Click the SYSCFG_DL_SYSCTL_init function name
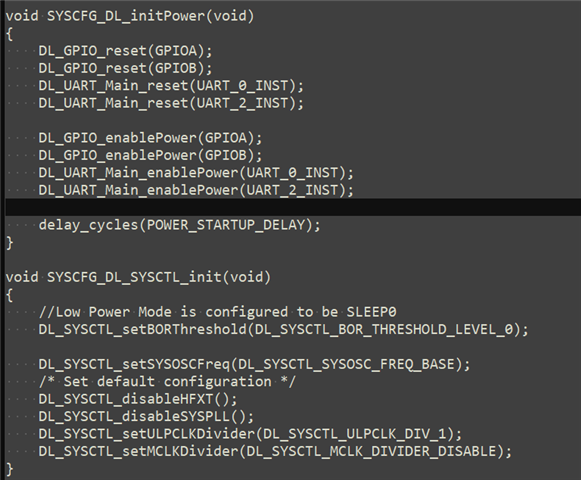581x480 pixels. [134, 277]
